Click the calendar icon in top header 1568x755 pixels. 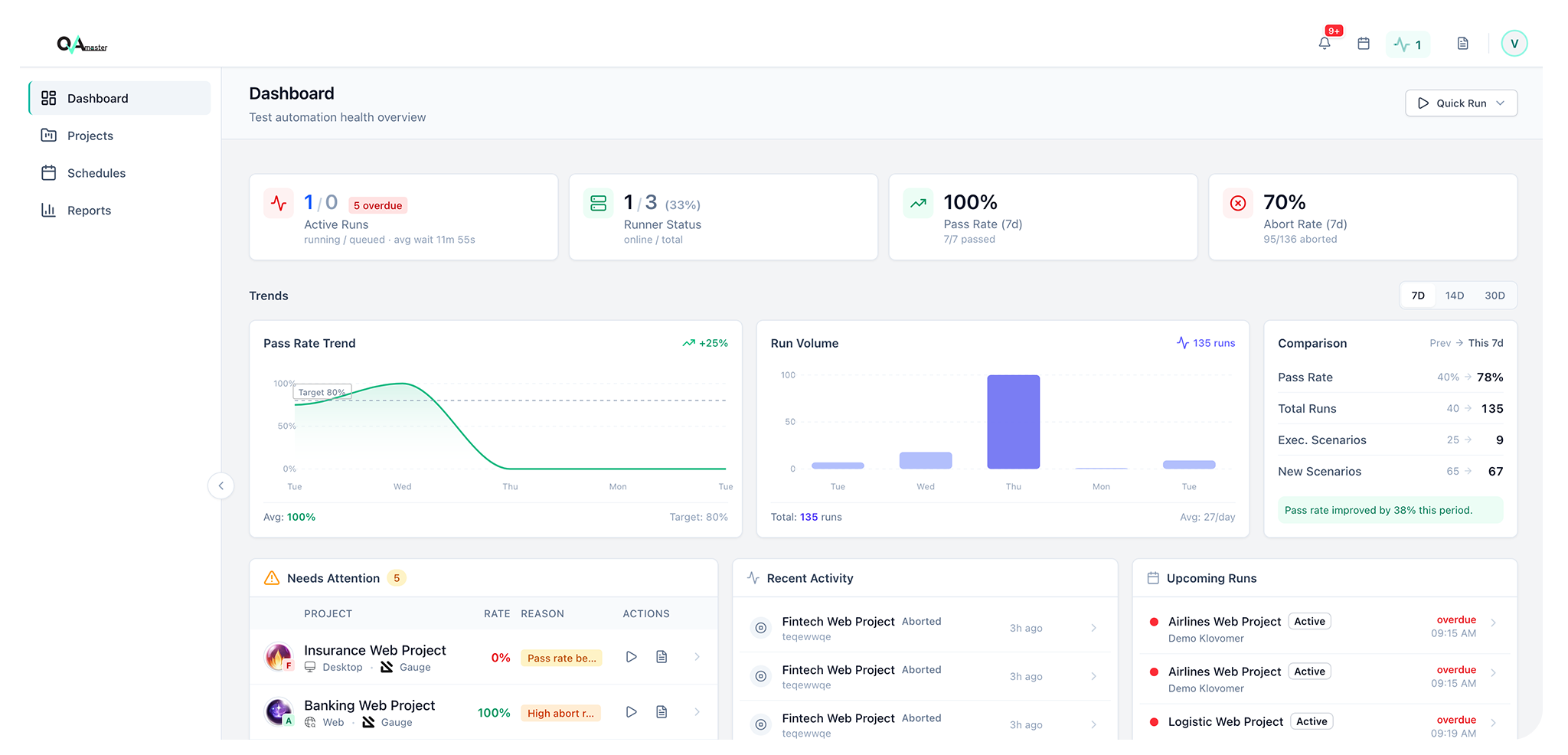(1363, 44)
